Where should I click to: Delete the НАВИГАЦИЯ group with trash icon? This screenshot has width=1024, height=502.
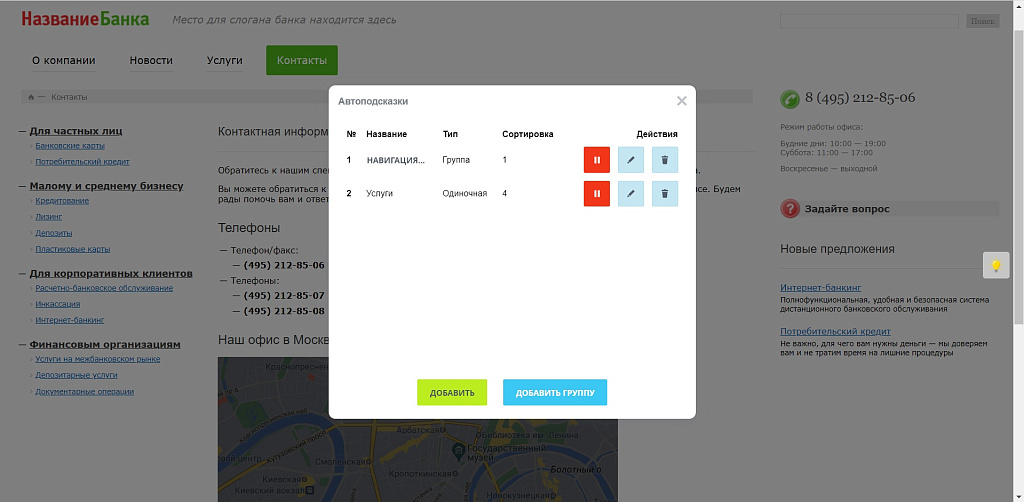pyautogui.click(x=664, y=160)
